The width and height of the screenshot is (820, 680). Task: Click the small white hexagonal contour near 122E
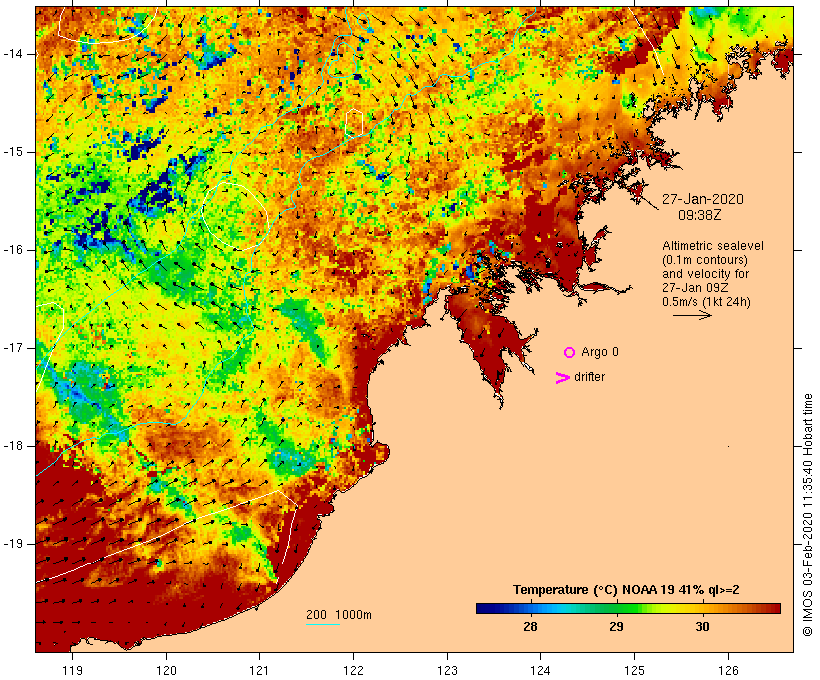click(x=354, y=123)
